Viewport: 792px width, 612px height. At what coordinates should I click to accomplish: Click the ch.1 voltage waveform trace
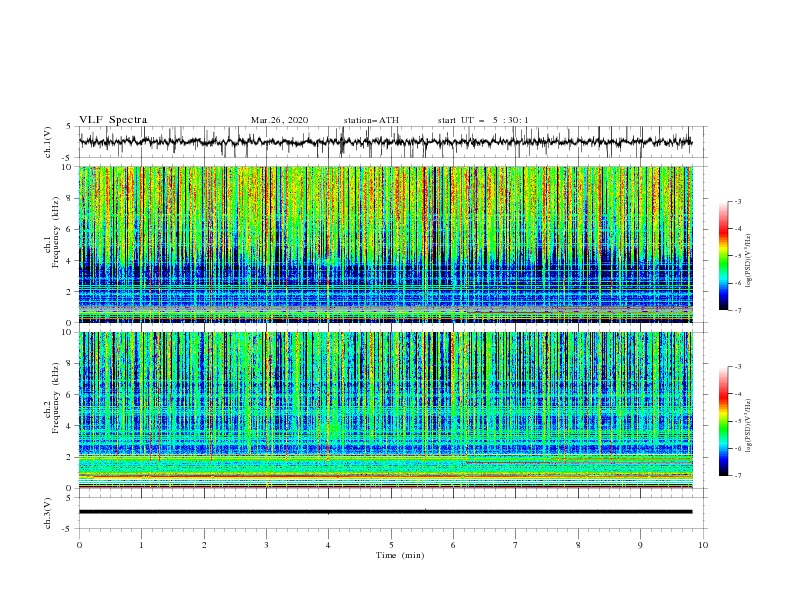point(385,142)
